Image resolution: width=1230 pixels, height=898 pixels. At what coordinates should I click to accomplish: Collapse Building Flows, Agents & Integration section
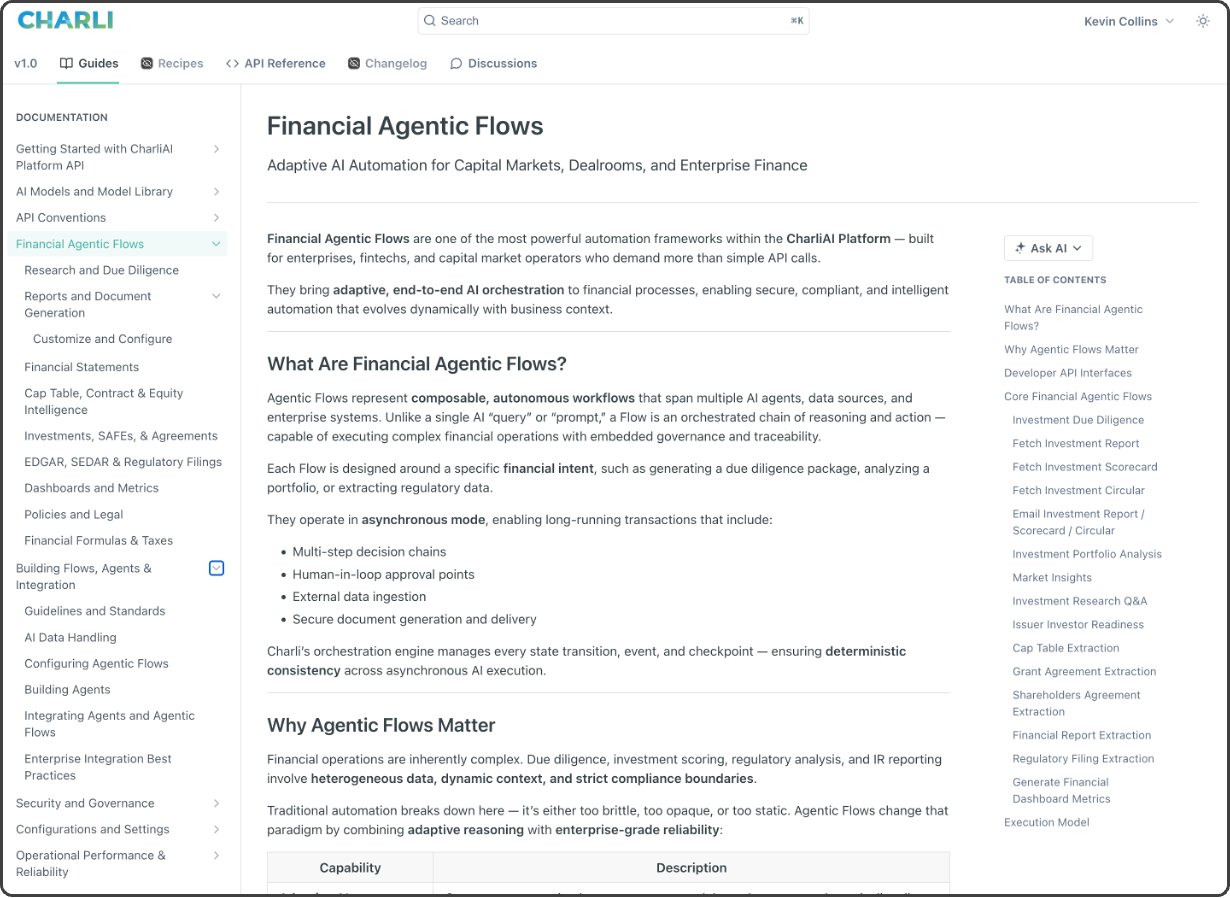pyautogui.click(x=216, y=568)
